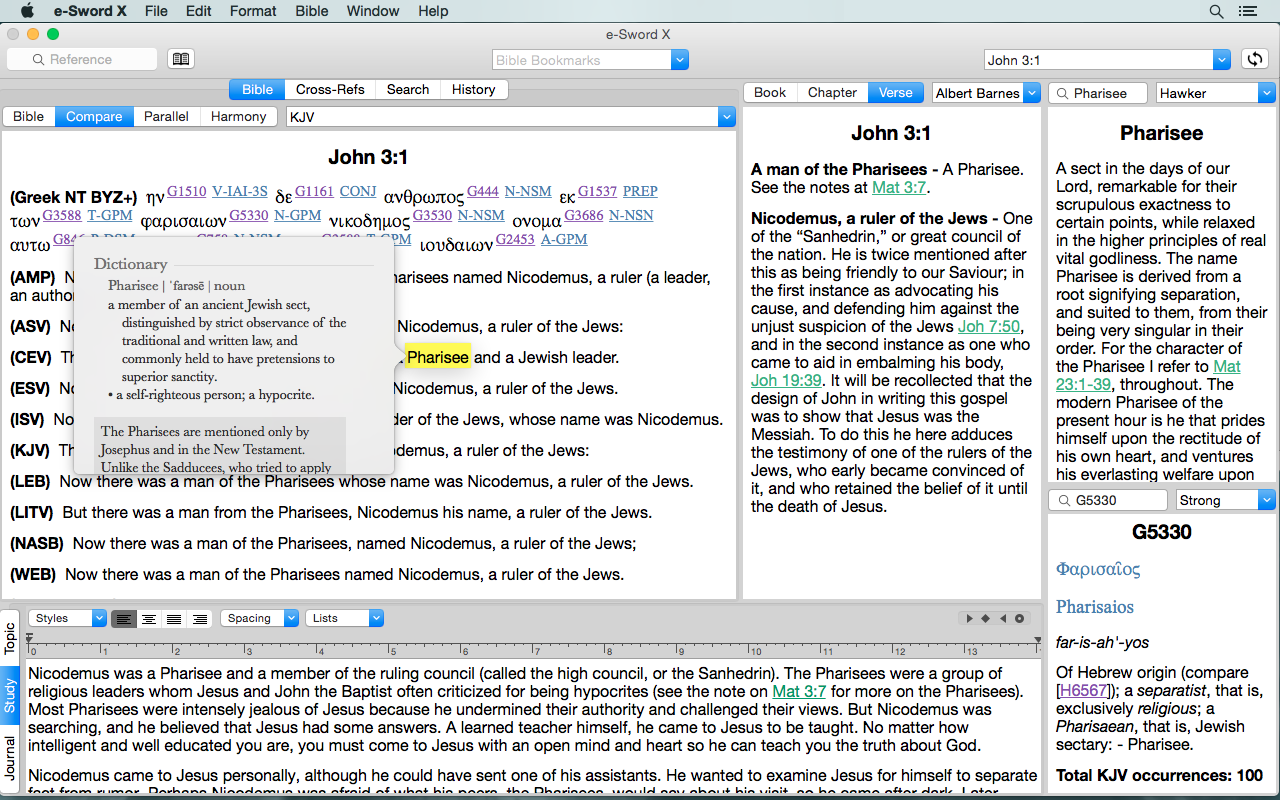
Task: Align text right in the editor
Action: tap(199, 619)
